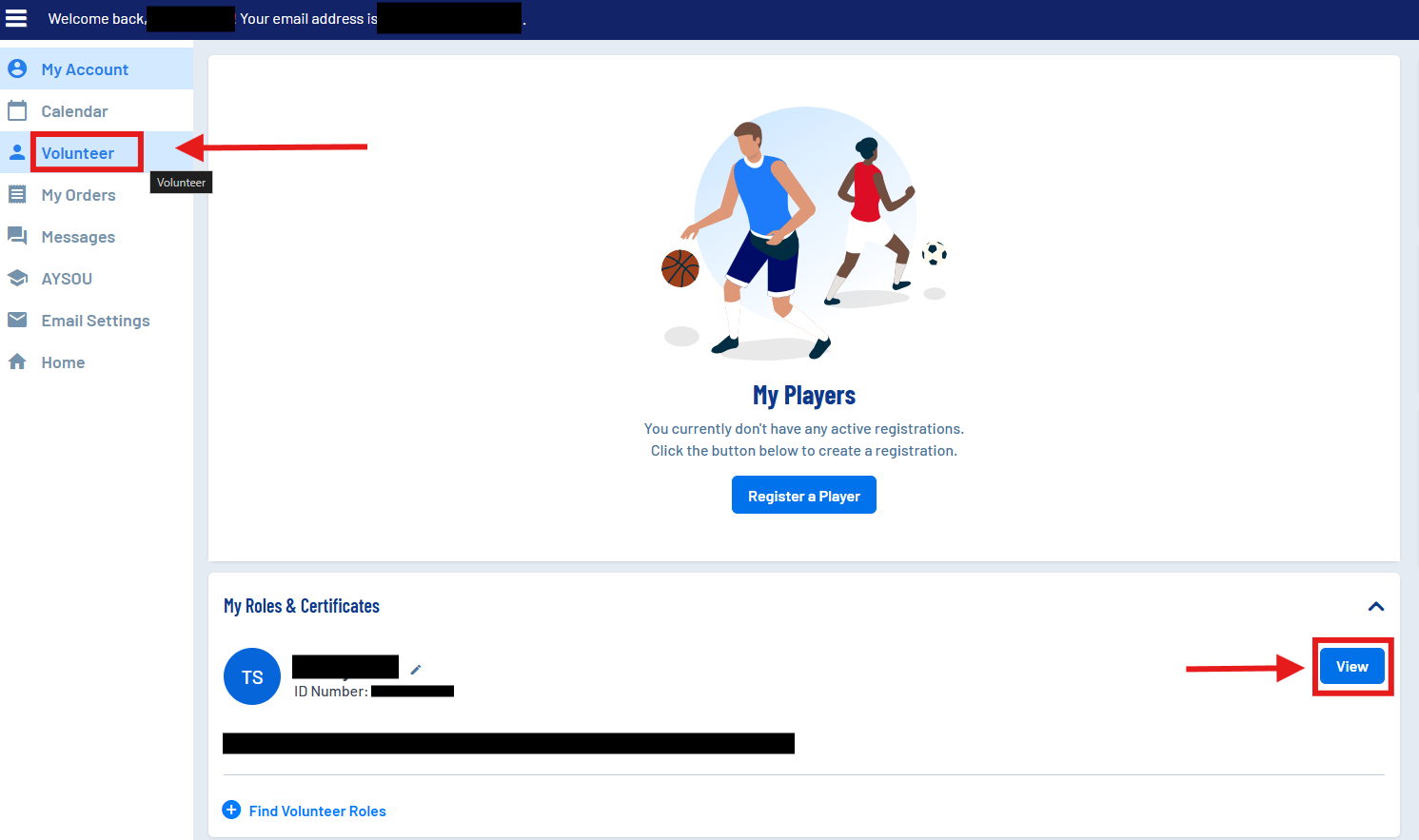Click the TS profile avatar circle
Viewport: 1419px width, 840px height.
(252, 676)
